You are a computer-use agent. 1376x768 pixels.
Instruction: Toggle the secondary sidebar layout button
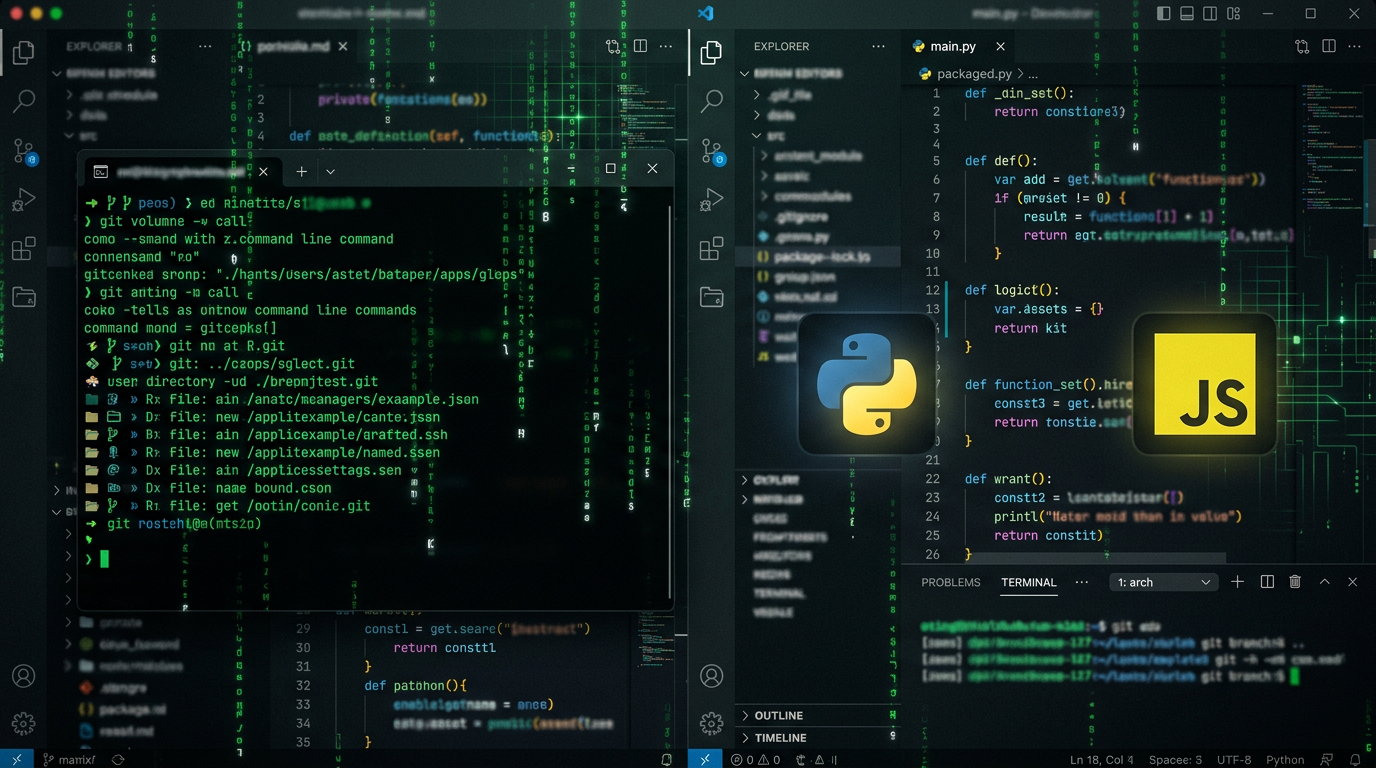coord(1211,14)
